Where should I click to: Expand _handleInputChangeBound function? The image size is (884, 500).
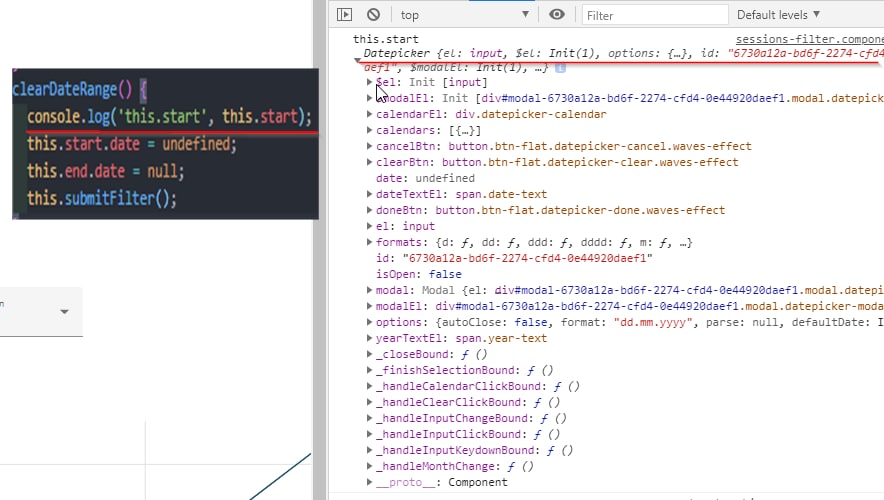pyautogui.click(x=369, y=418)
